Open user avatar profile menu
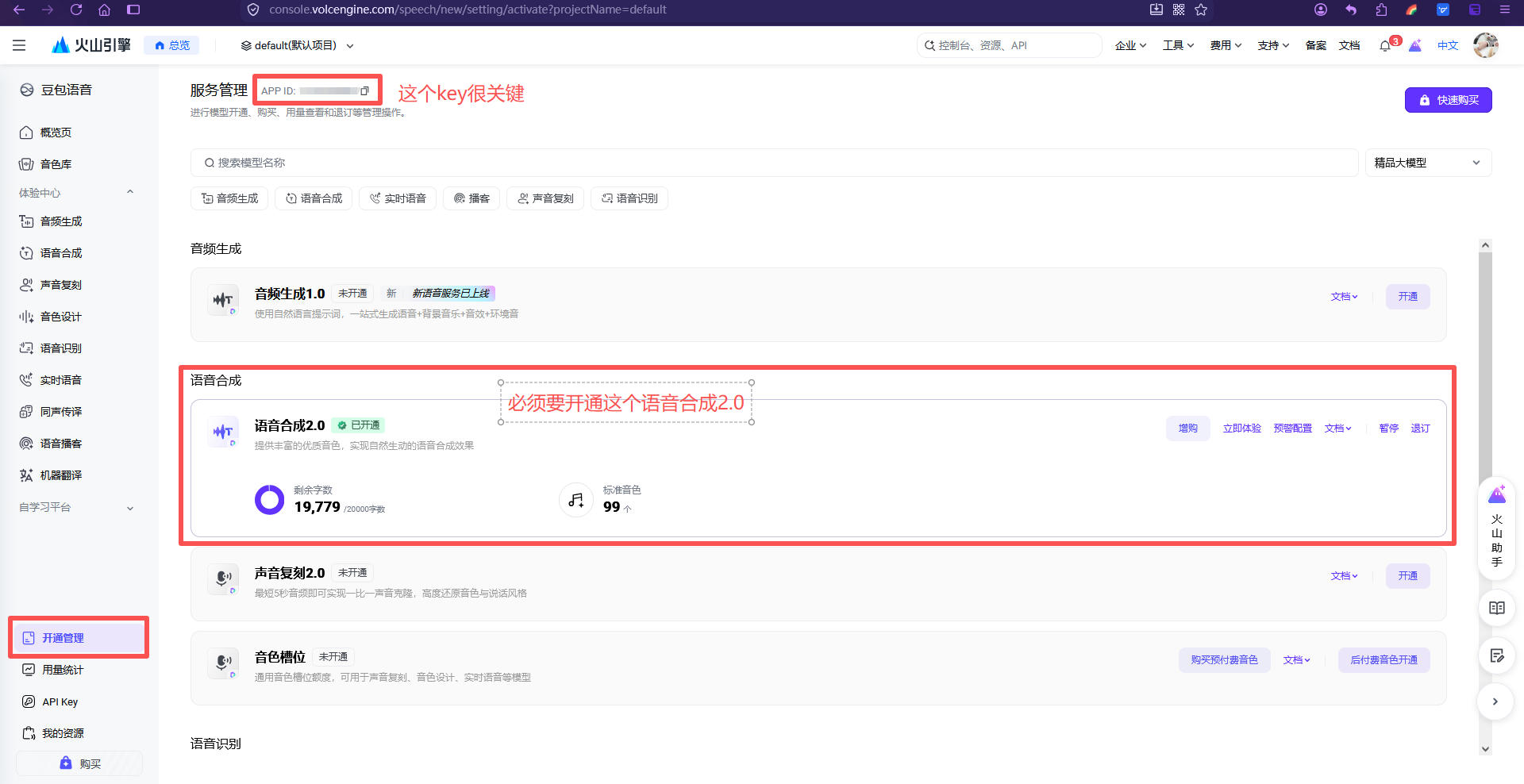This screenshot has height=784, width=1524. pyautogui.click(x=1485, y=45)
